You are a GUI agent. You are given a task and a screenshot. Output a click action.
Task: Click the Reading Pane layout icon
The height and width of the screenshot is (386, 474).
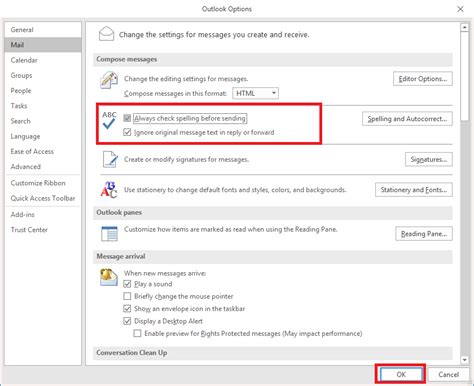click(109, 233)
